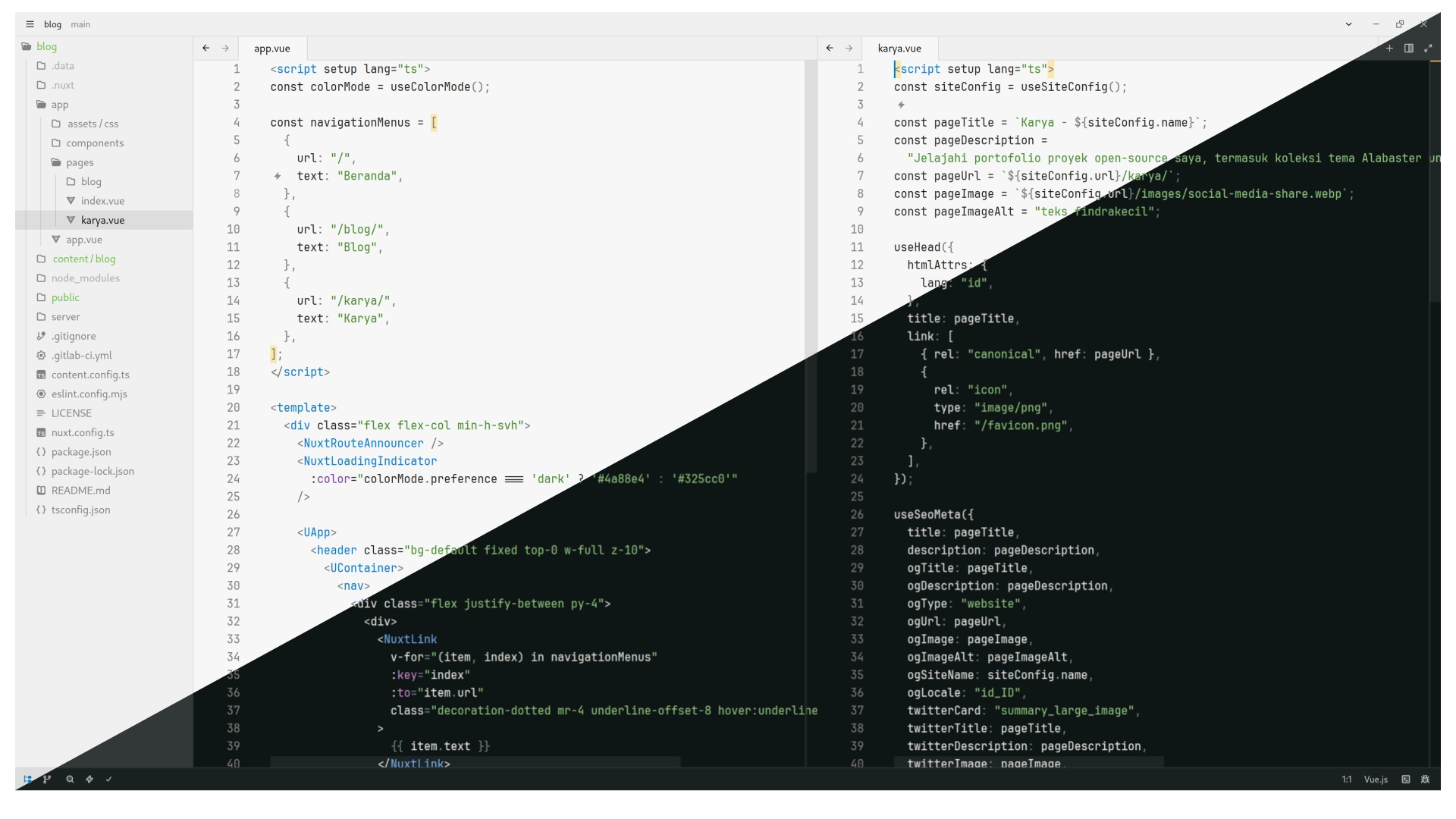Open the project panel icon in status bar
Screen dimensions: 1456x819
tap(27, 779)
